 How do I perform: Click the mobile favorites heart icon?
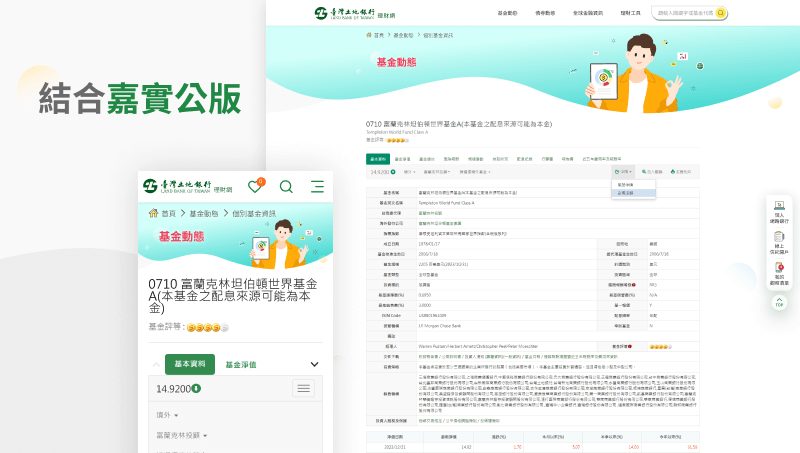(x=256, y=186)
